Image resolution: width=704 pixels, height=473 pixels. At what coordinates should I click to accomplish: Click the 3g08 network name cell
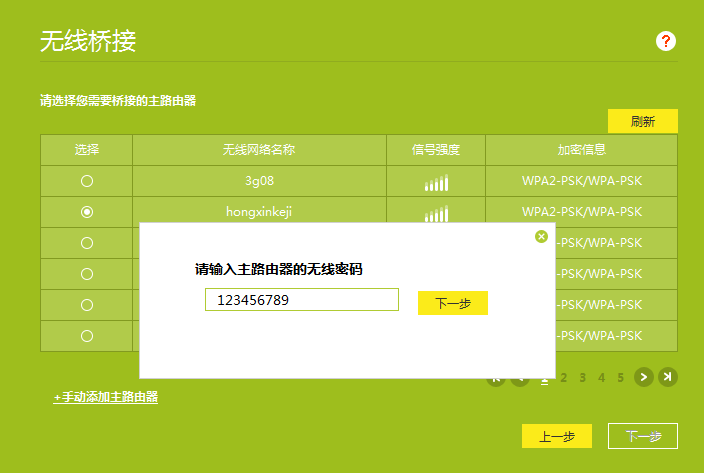(259, 181)
